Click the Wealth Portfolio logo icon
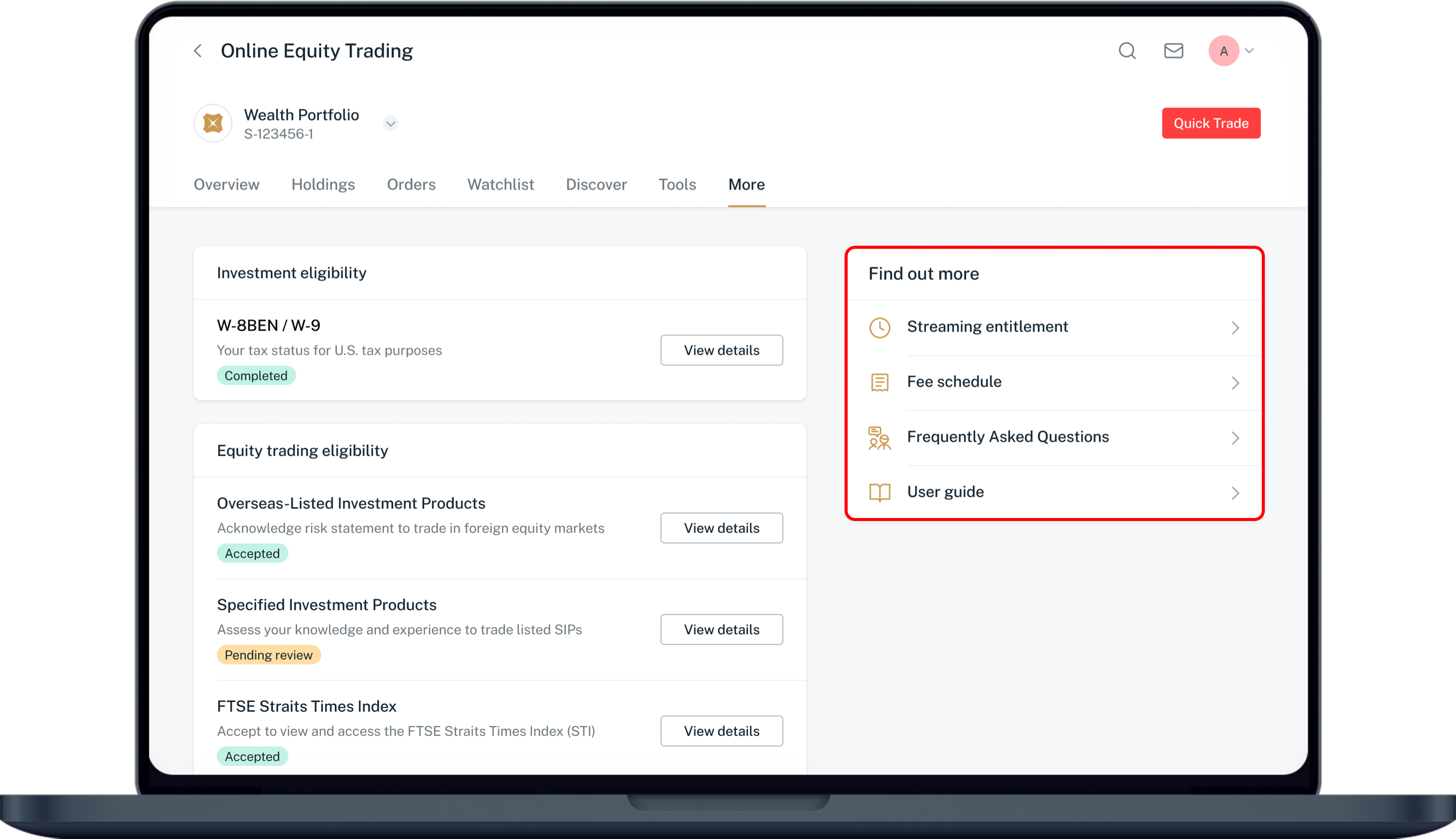The image size is (1456, 839). coord(213,123)
